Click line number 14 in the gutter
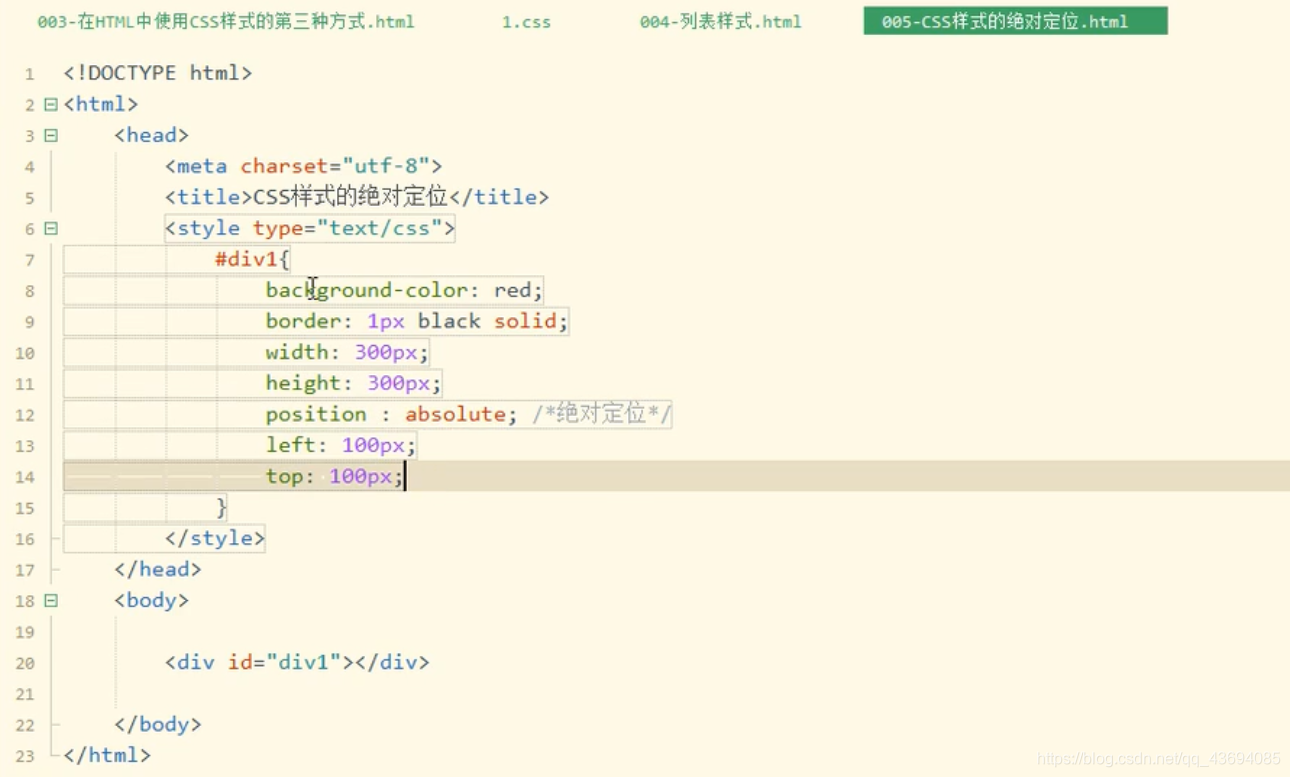The width and height of the screenshot is (1290, 777). (25, 477)
